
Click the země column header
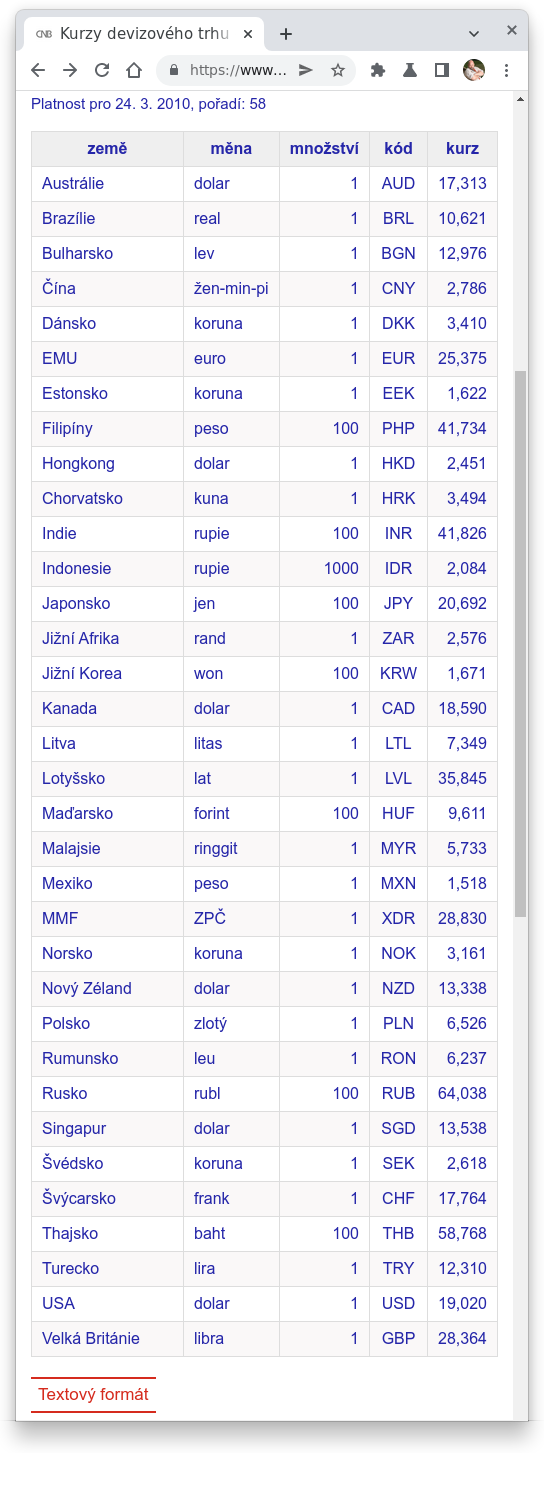[x=107, y=149]
